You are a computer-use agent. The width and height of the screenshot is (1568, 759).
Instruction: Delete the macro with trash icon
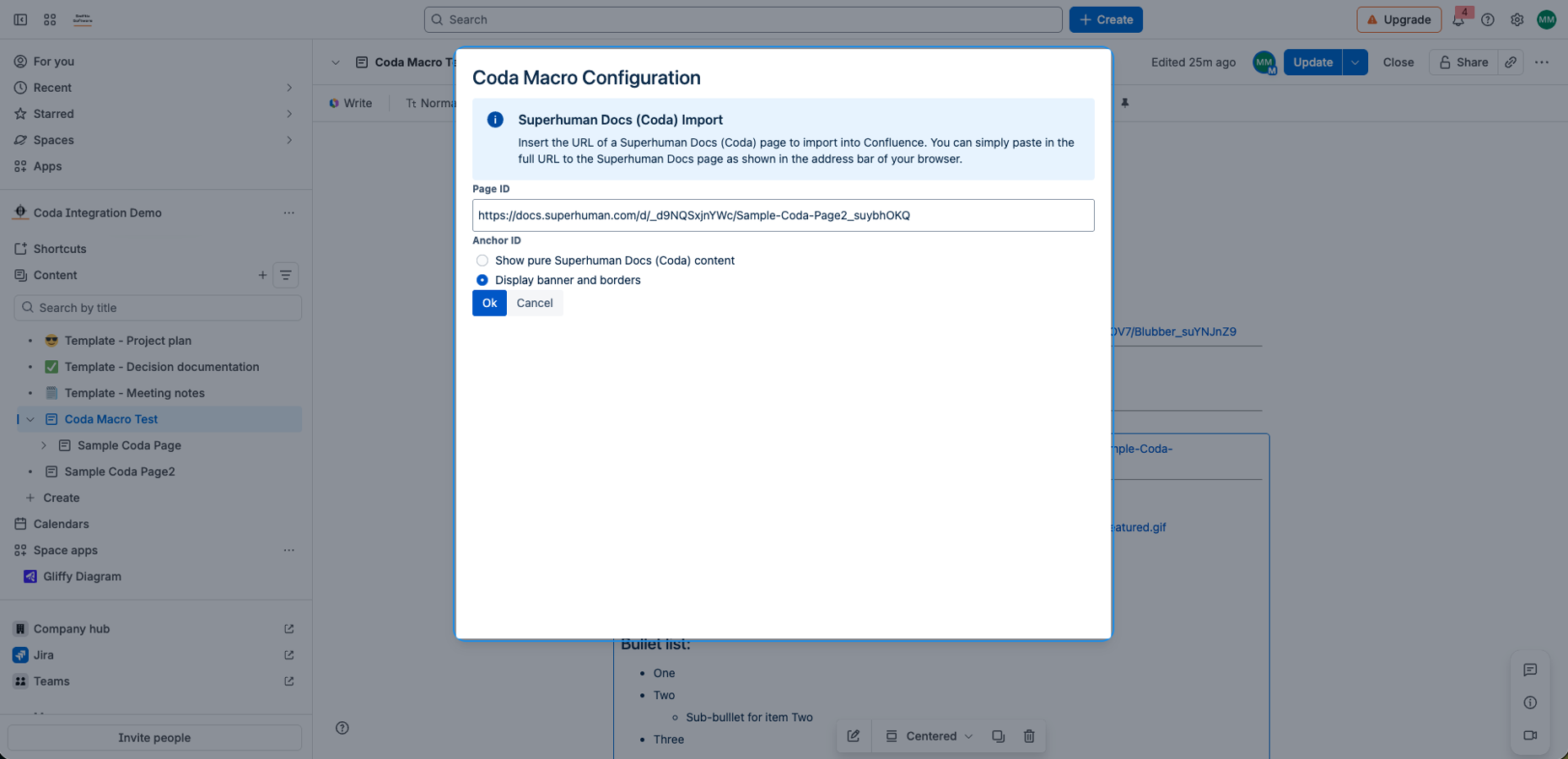1029,736
